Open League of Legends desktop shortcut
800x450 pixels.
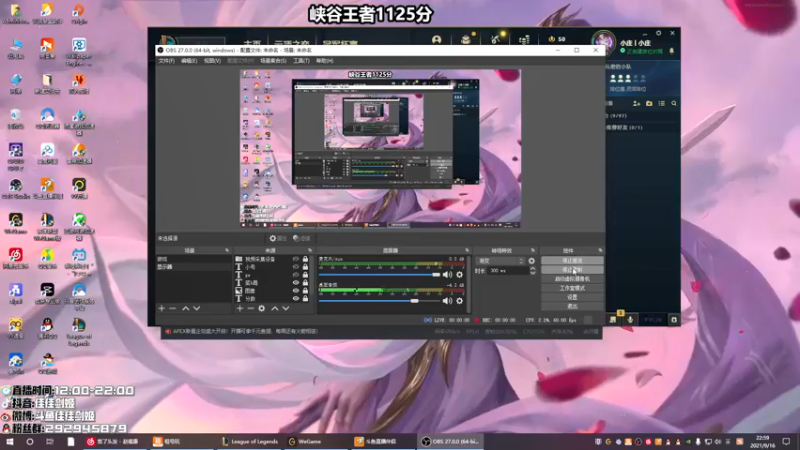[x=79, y=332]
